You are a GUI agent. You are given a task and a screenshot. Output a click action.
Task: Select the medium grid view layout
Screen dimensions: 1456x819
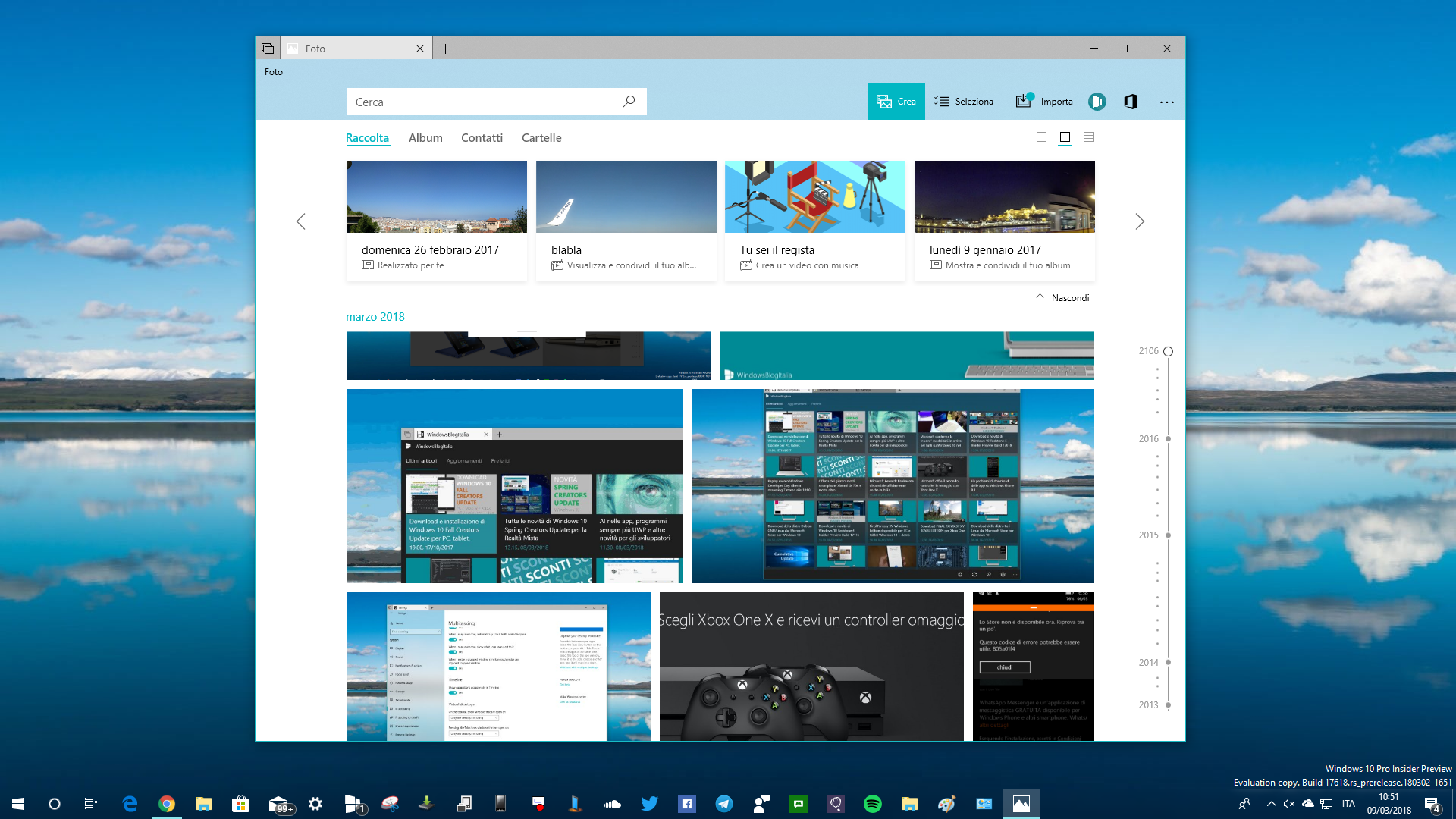(x=1065, y=137)
